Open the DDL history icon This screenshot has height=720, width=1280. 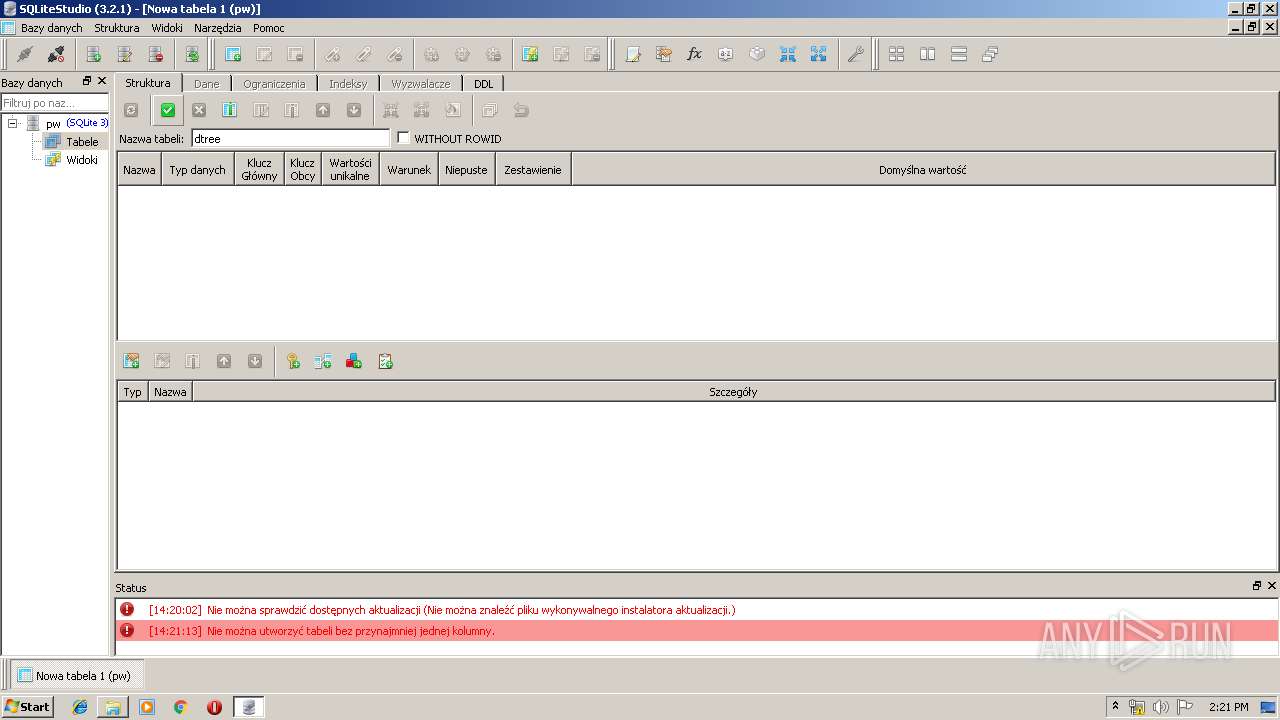pyautogui.click(x=664, y=54)
